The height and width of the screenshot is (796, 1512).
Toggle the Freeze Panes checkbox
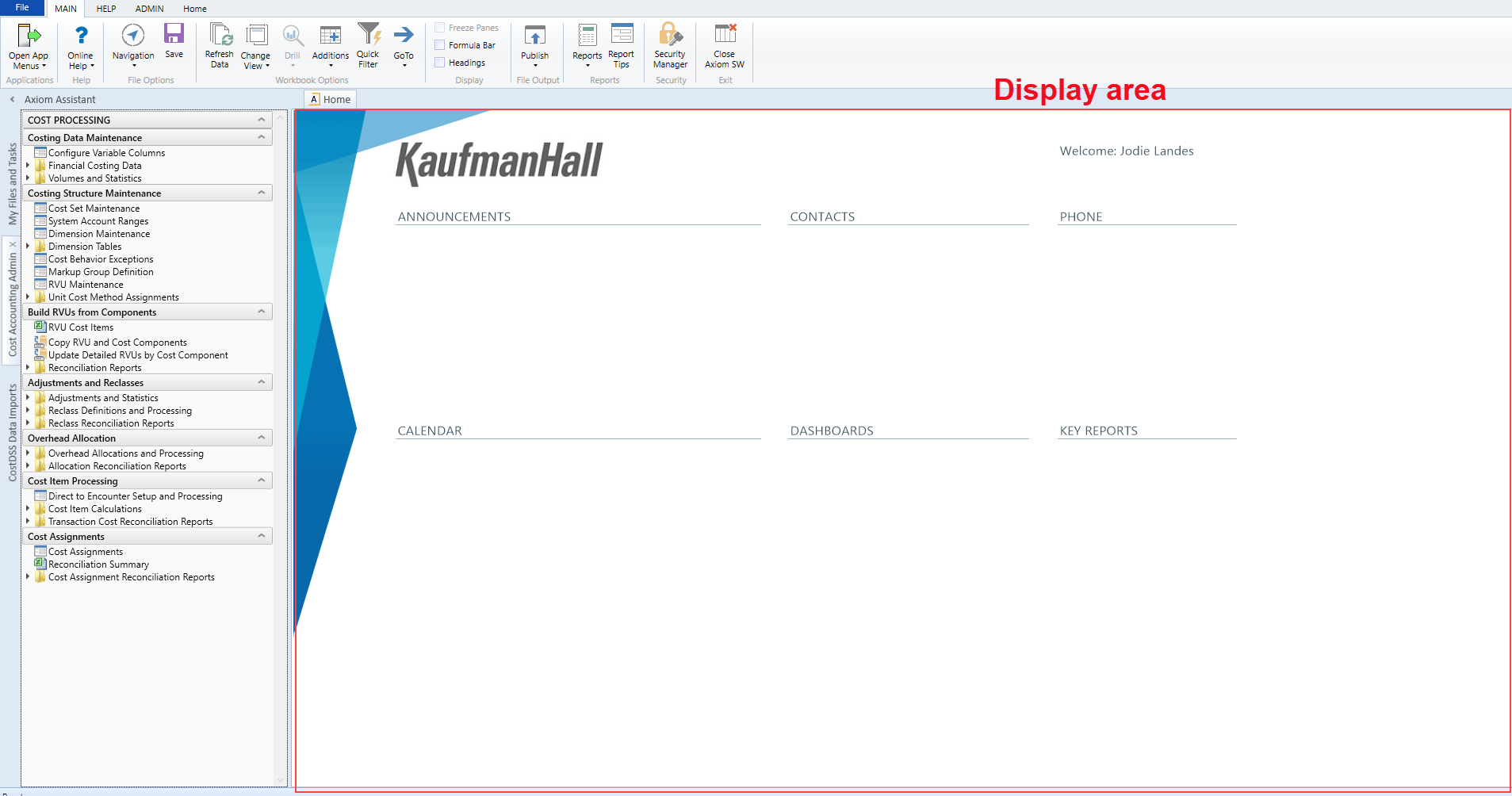[x=440, y=28]
